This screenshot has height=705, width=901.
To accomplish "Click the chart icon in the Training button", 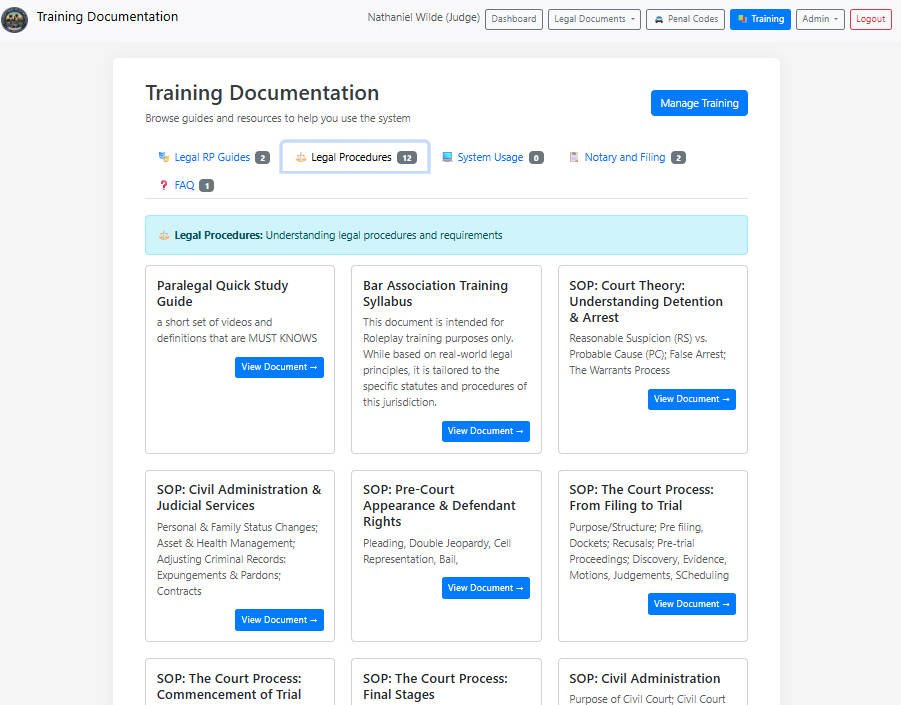I will tap(745, 18).
